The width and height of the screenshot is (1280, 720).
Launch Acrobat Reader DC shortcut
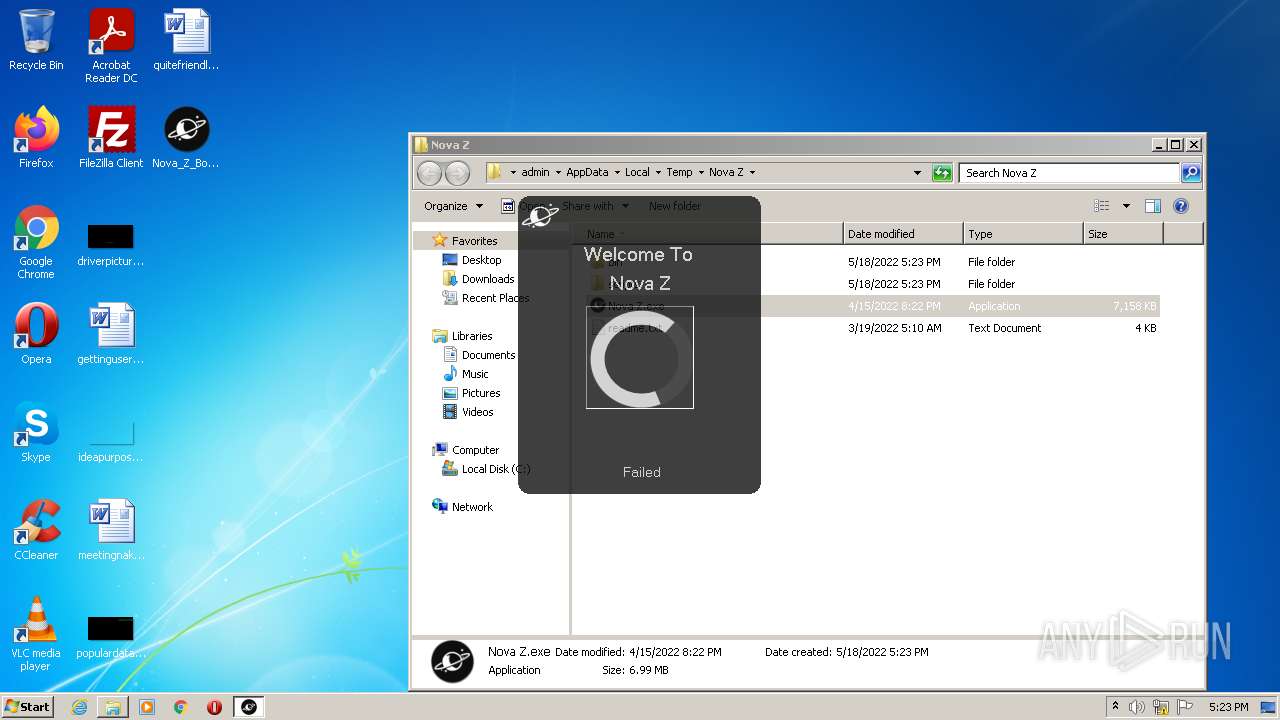pyautogui.click(x=111, y=47)
